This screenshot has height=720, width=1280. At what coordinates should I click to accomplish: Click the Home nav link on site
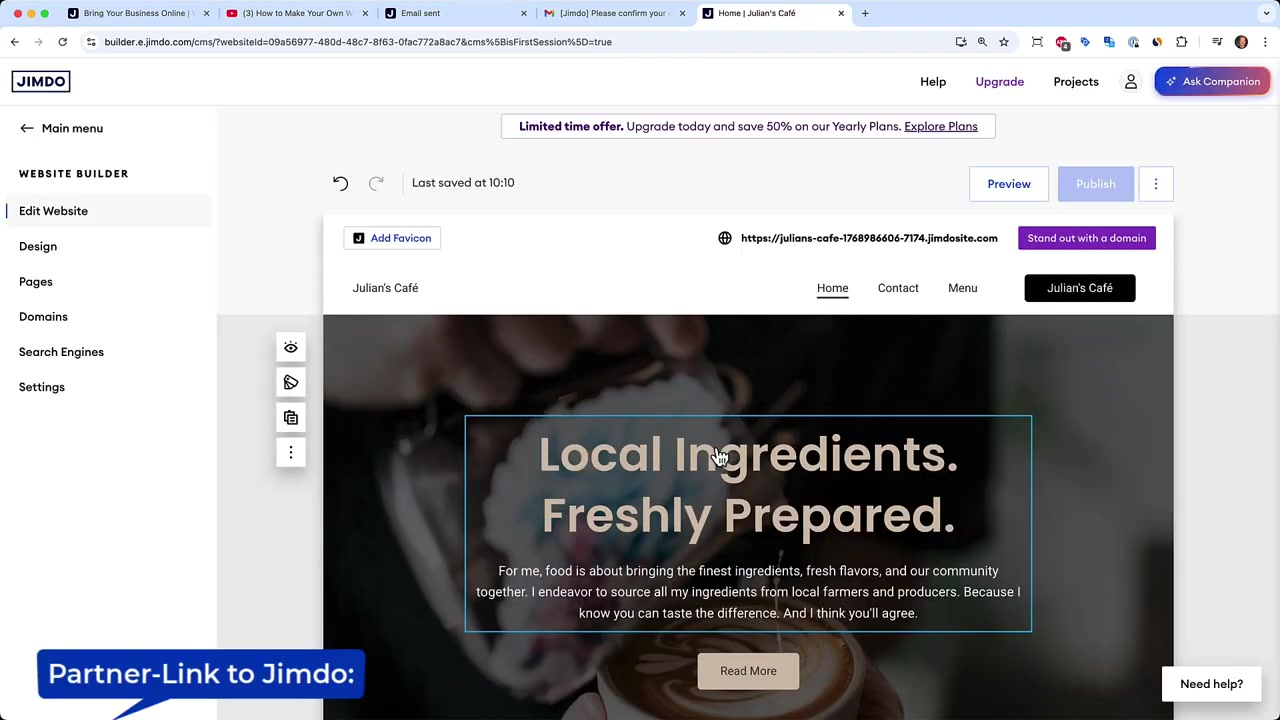point(832,288)
